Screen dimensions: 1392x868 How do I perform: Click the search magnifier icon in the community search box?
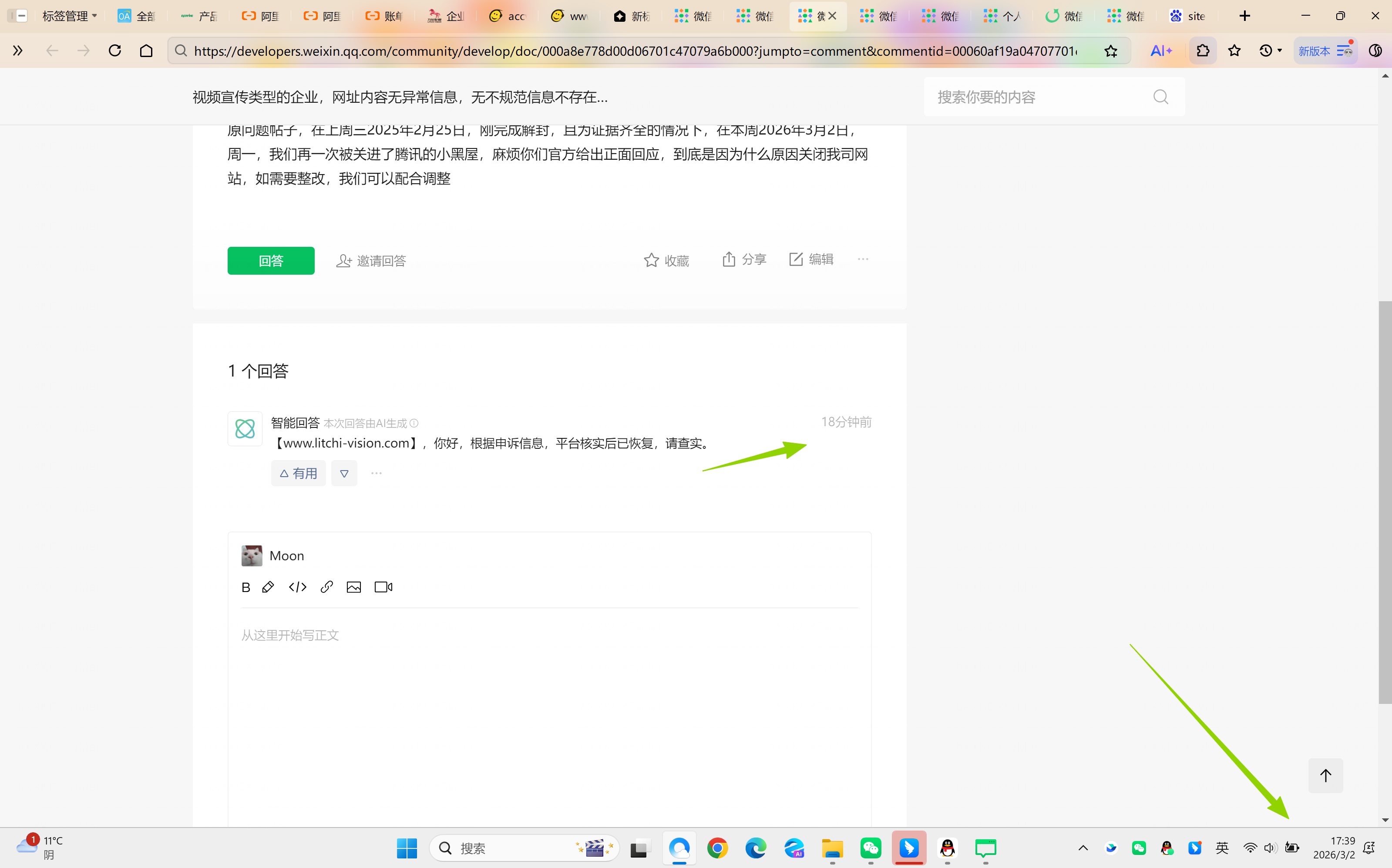[x=1160, y=97]
